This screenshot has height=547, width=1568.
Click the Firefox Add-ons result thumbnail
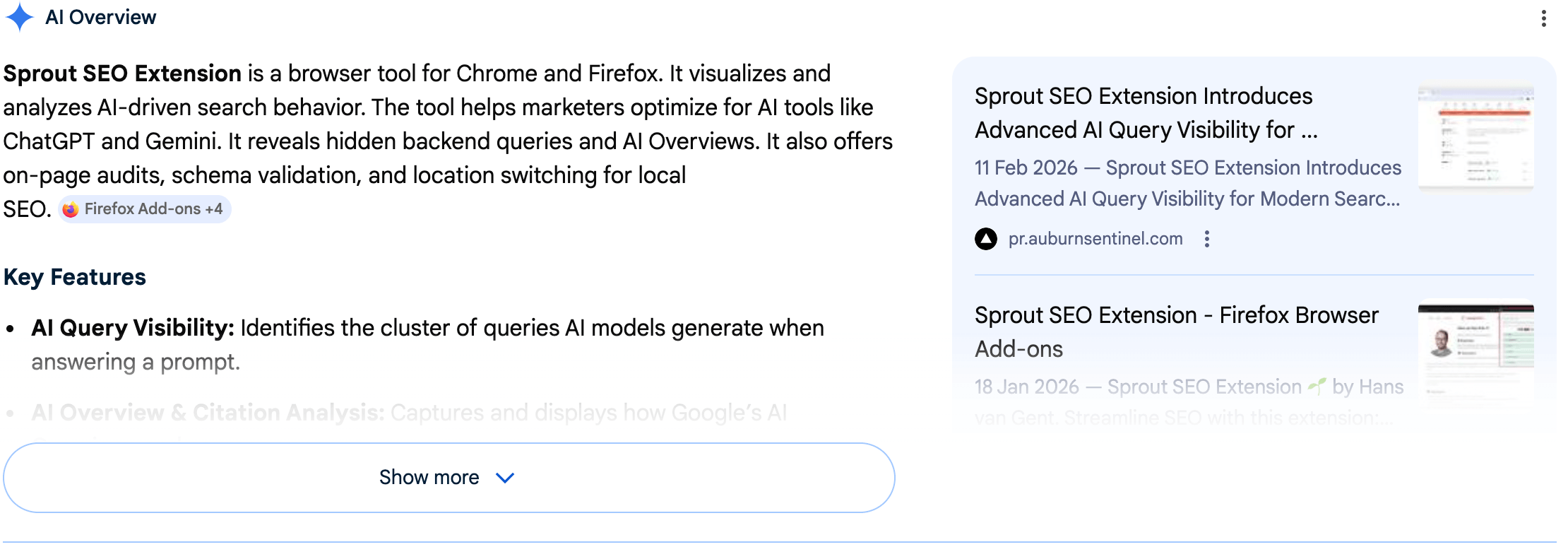[1475, 346]
